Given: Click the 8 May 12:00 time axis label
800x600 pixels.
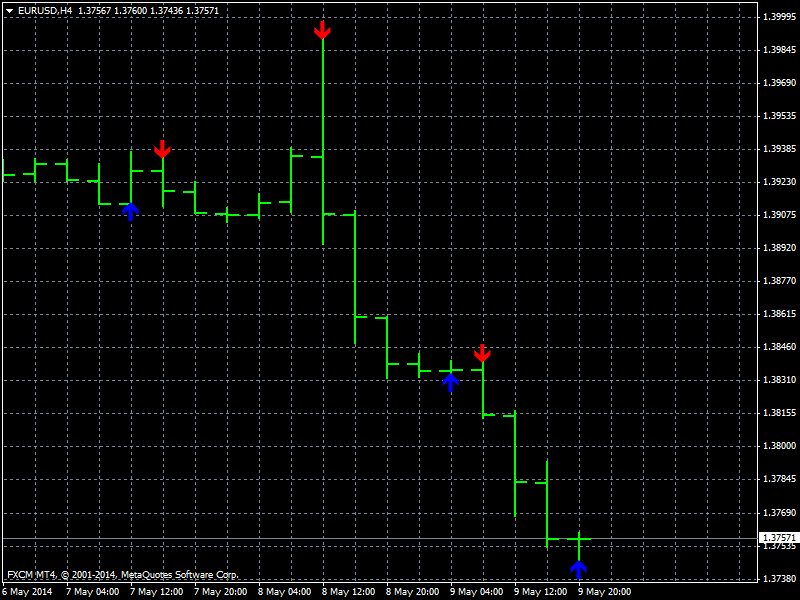Looking at the screenshot, I should pos(348,592).
